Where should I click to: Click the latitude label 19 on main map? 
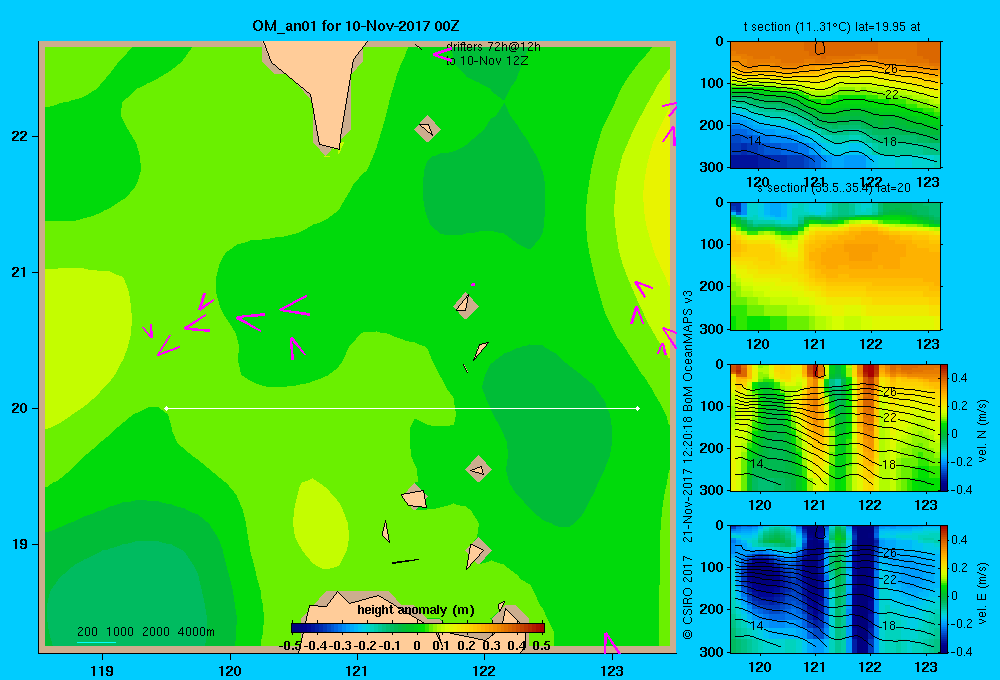pos(20,544)
